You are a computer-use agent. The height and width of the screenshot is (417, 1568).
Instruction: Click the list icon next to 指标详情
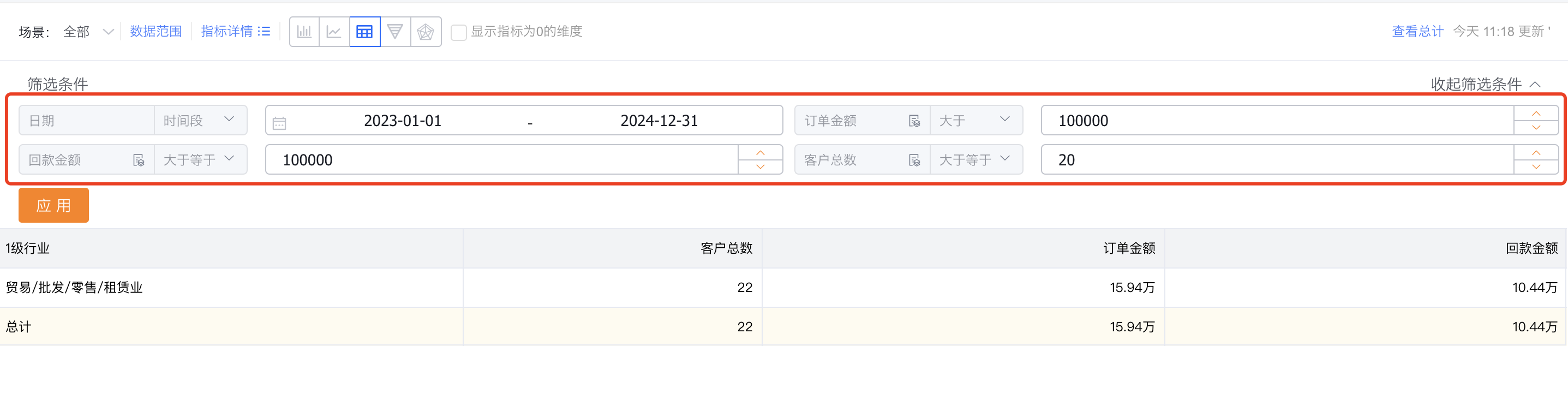[264, 31]
